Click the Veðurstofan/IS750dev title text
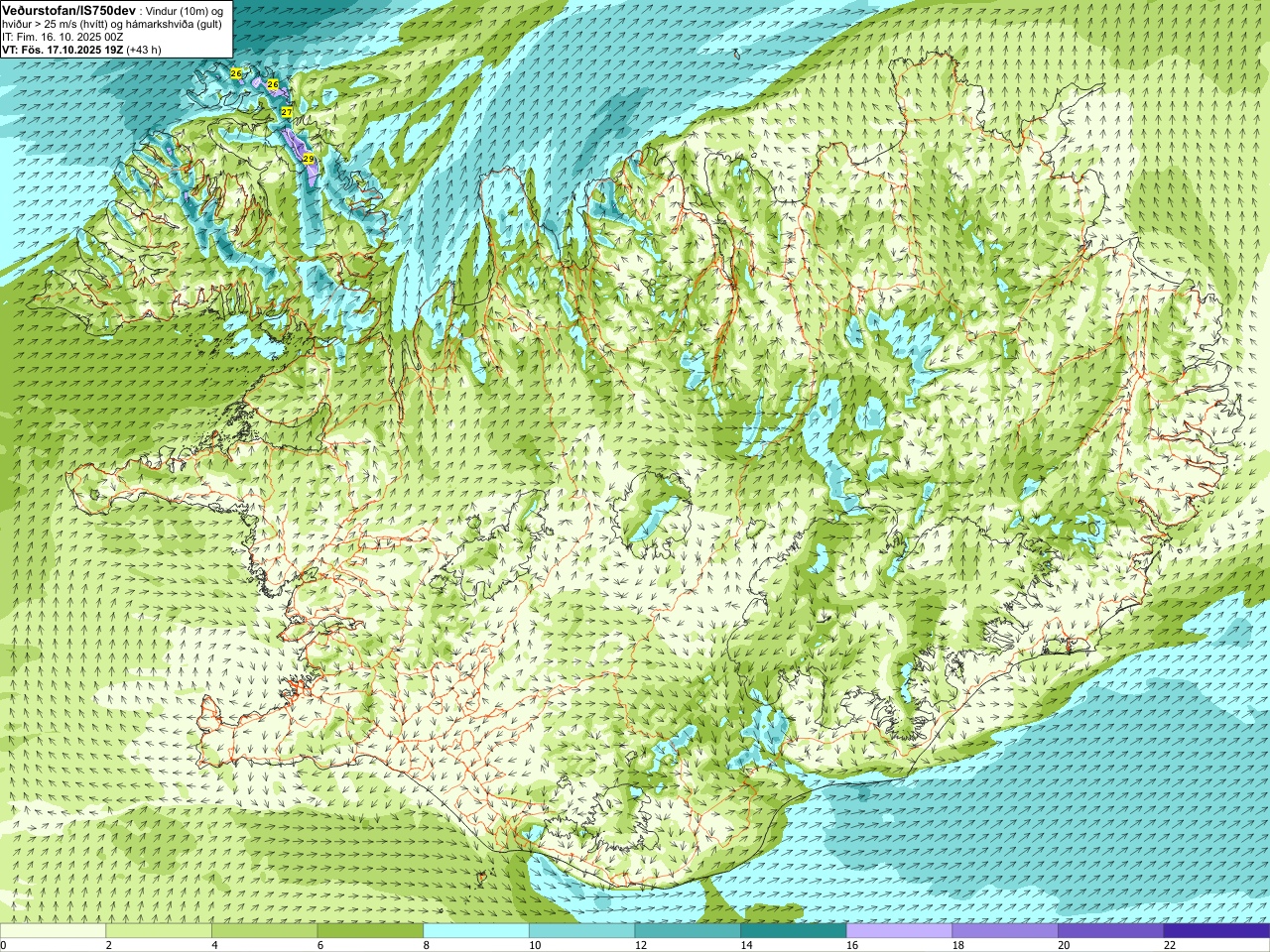Viewport: 1270px width, 952px height. coord(67,10)
